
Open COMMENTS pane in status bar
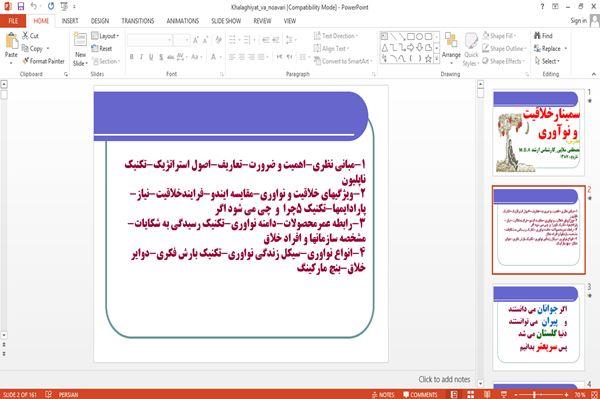pos(420,394)
